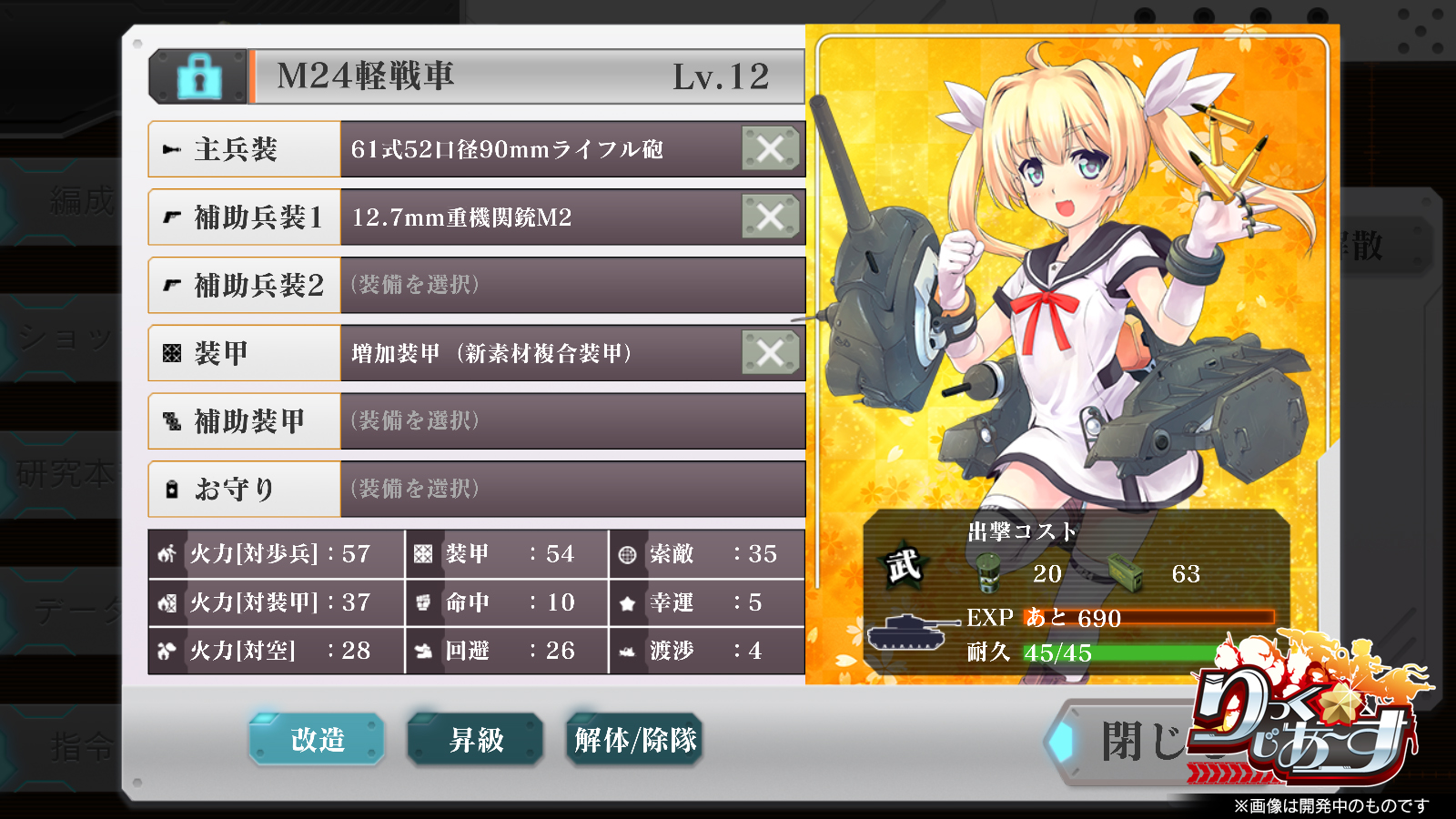Select the 補助装甲 icon label

point(171,420)
